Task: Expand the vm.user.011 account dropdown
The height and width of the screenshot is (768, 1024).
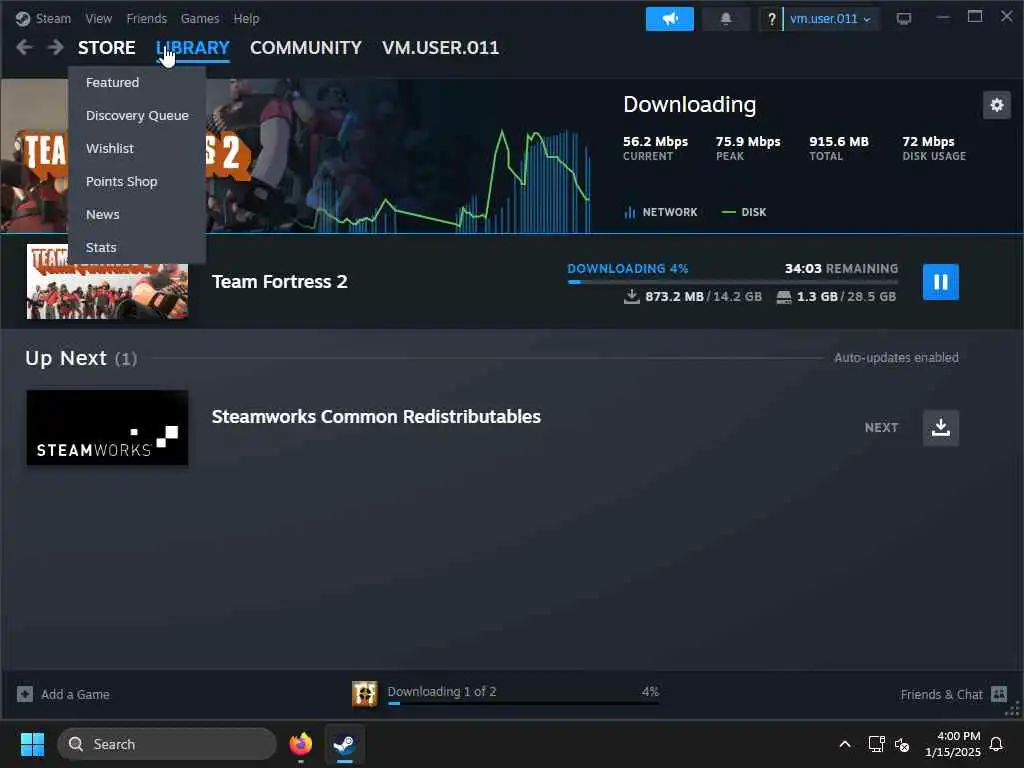Action: click(x=831, y=19)
